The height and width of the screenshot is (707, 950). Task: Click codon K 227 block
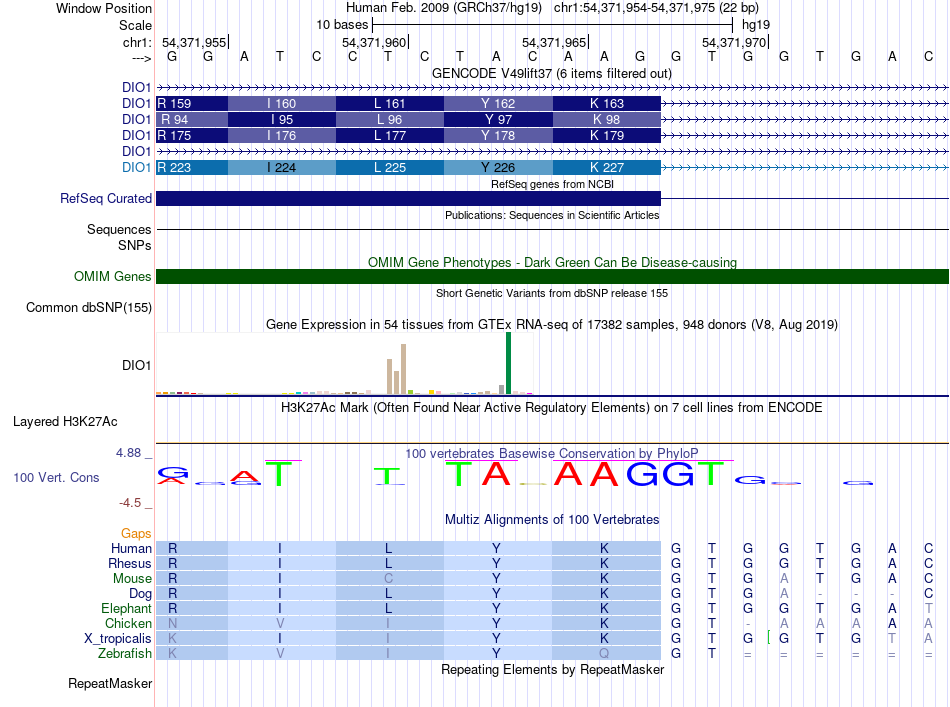[606, 167]
